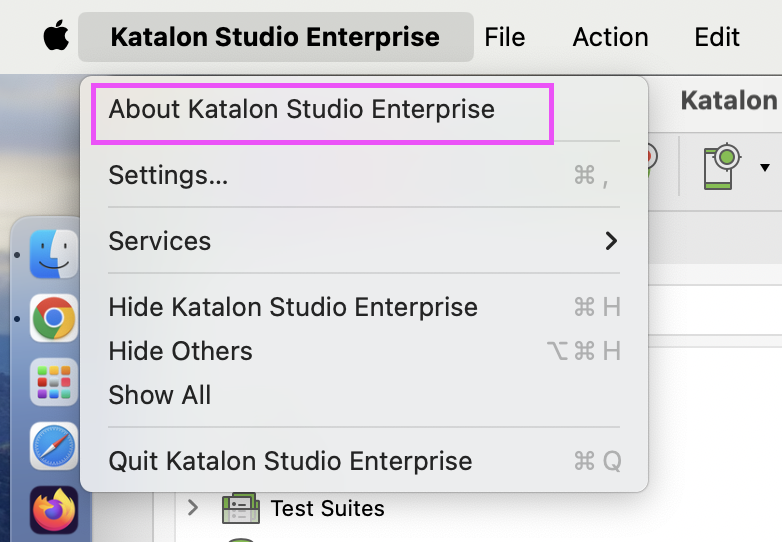The height and width of the screenshot is (542, 782).
Task: Choose Show All menu entry
Action: point(160,395)
